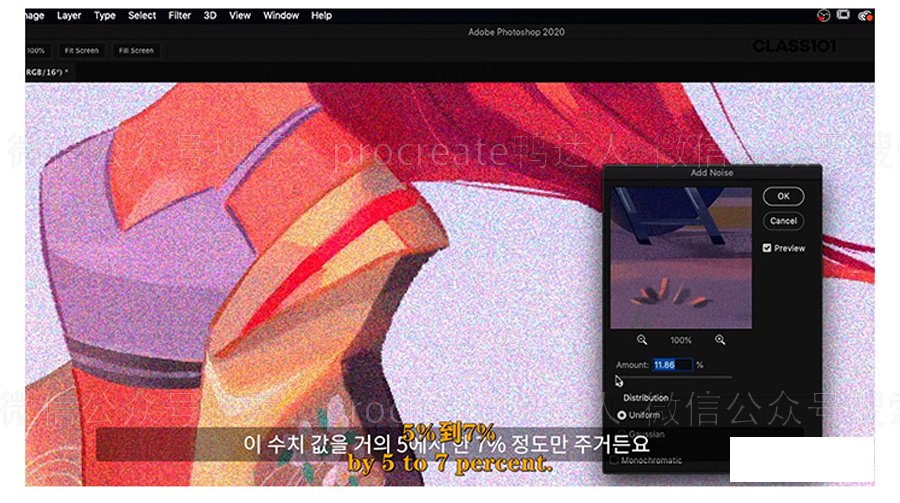The width and height of the screenshot is (900, 503).
Task: Enable Monochromatic noise checkbox
Action: click(614, 461)
